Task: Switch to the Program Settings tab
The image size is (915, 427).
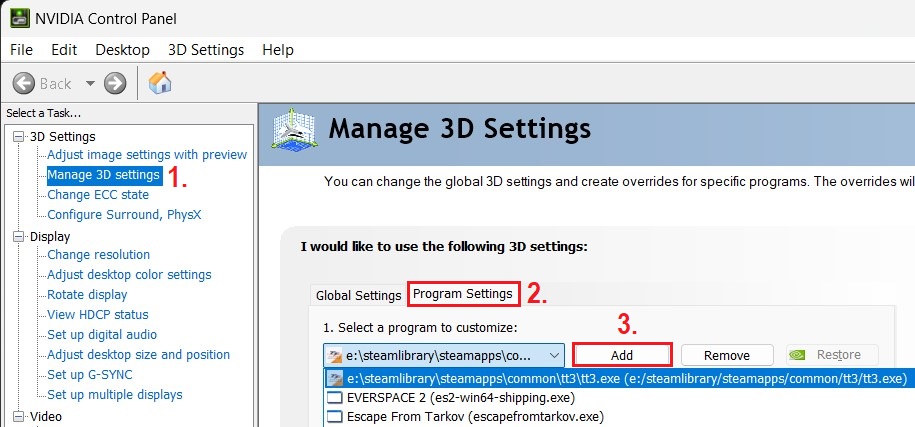Action: coord(463,293)
